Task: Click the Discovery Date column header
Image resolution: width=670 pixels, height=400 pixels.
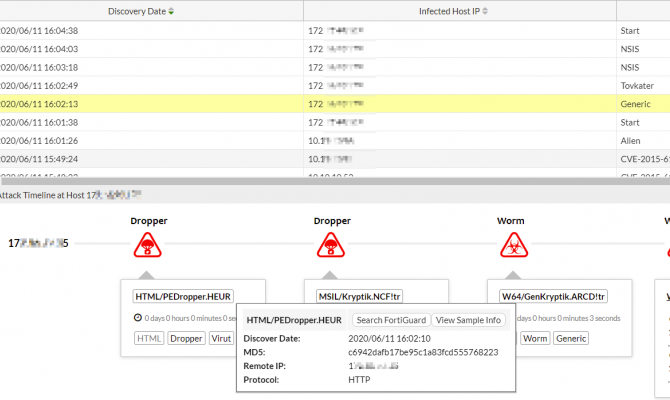Action: pyautogui.click(x=152, y=11)
